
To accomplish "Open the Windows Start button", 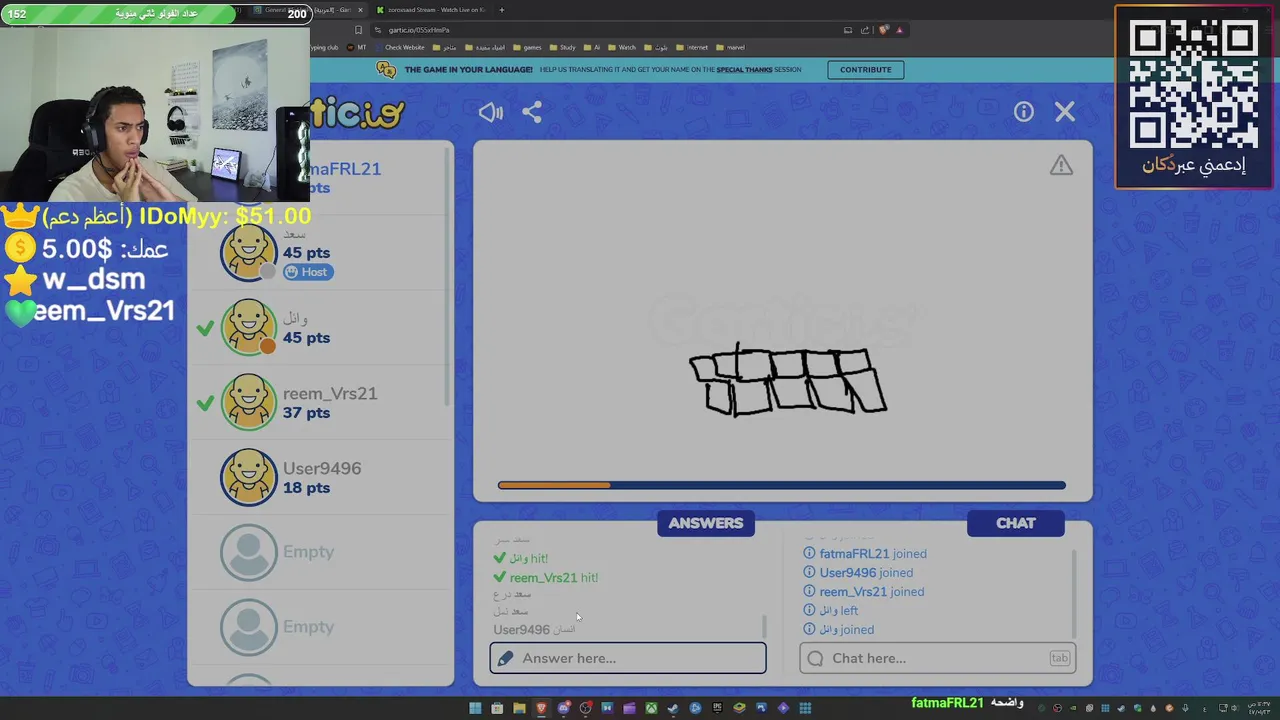I will pyautogui.click(x=475, y=708).
